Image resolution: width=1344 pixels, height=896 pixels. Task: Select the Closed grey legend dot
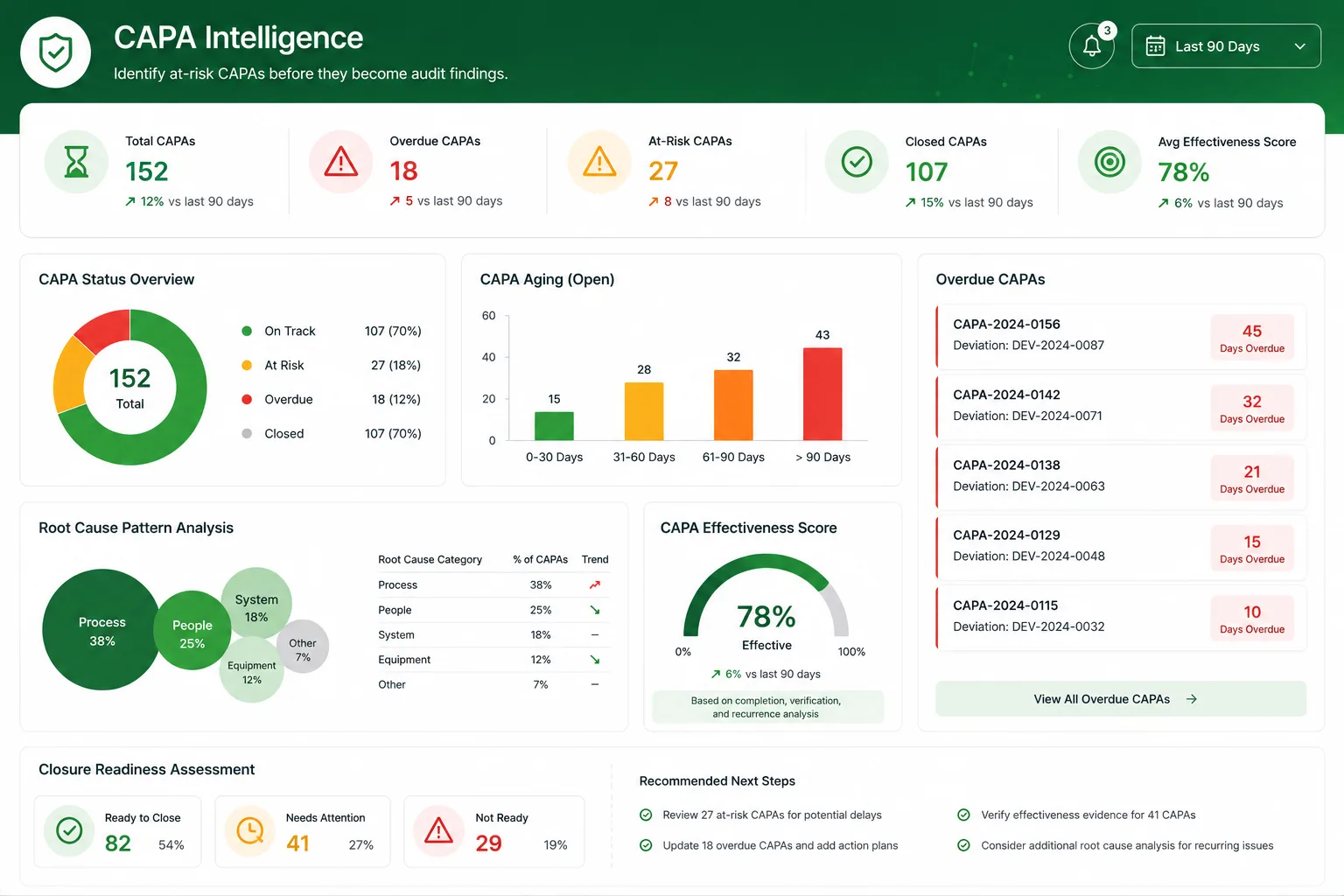(247, 433)
